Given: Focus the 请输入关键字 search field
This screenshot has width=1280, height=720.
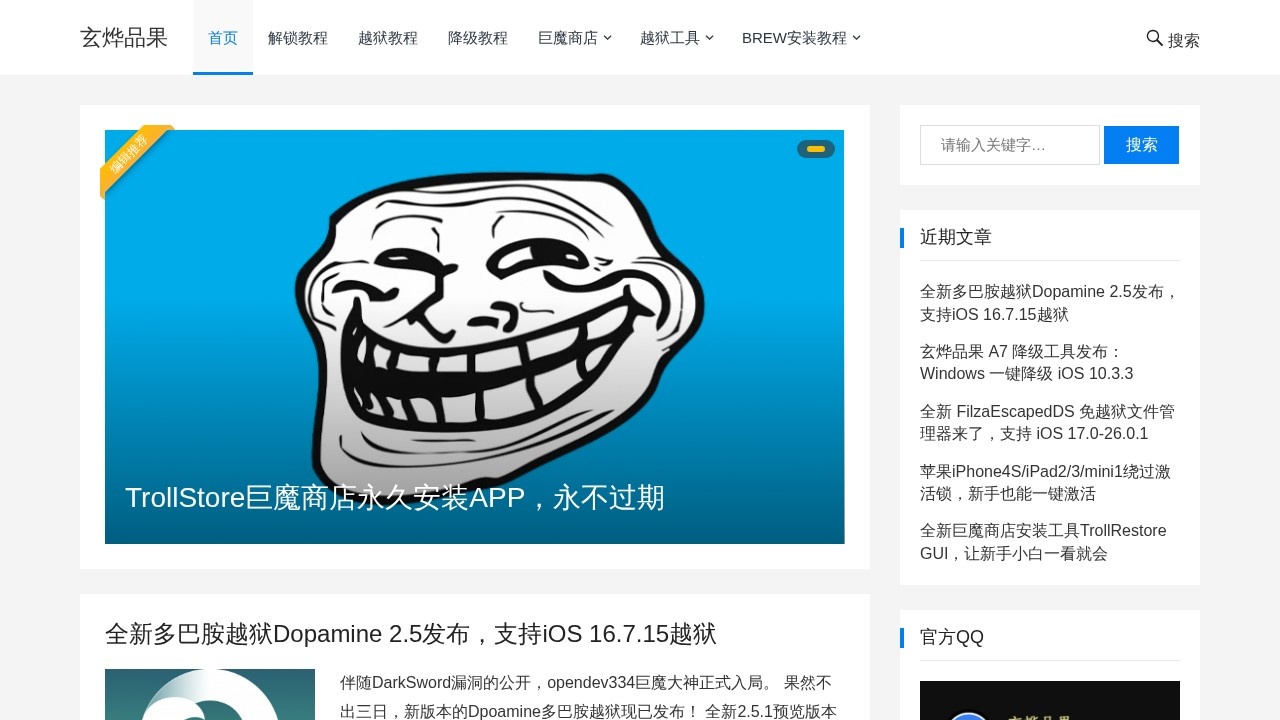Looking at the screenshot, I should (1010, 145).
